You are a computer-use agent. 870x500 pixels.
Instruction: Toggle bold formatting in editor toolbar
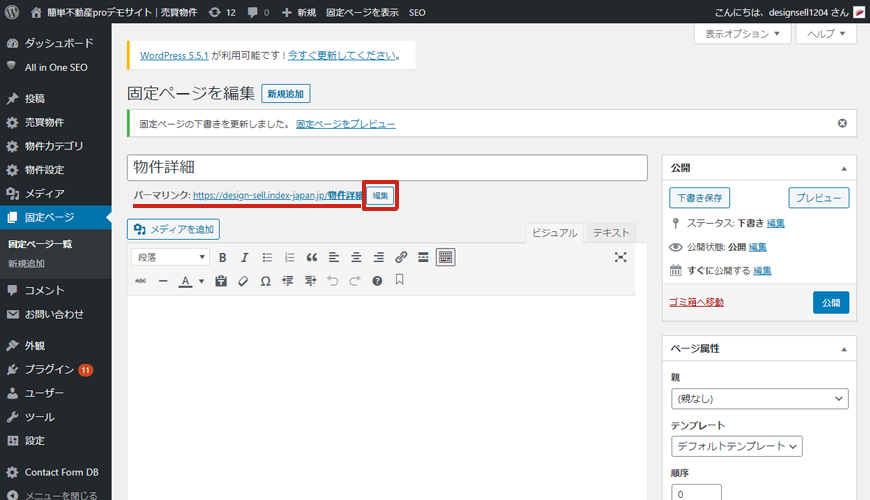coord(223,257)
